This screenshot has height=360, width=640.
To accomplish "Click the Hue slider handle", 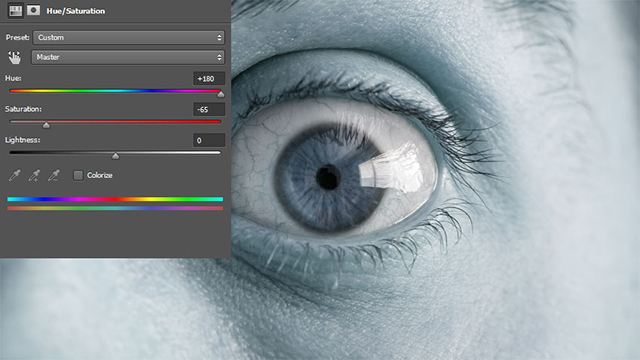I will tap(221, 94).
